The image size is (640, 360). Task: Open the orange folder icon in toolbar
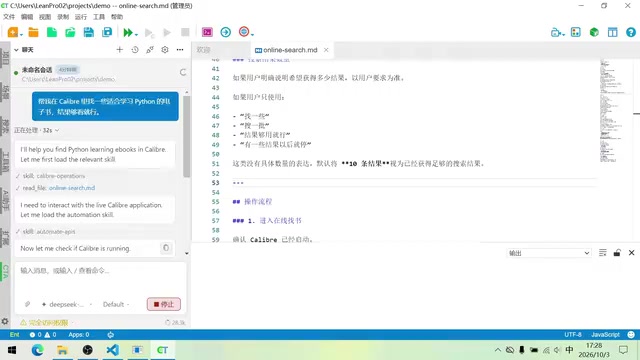click(33, 32)
